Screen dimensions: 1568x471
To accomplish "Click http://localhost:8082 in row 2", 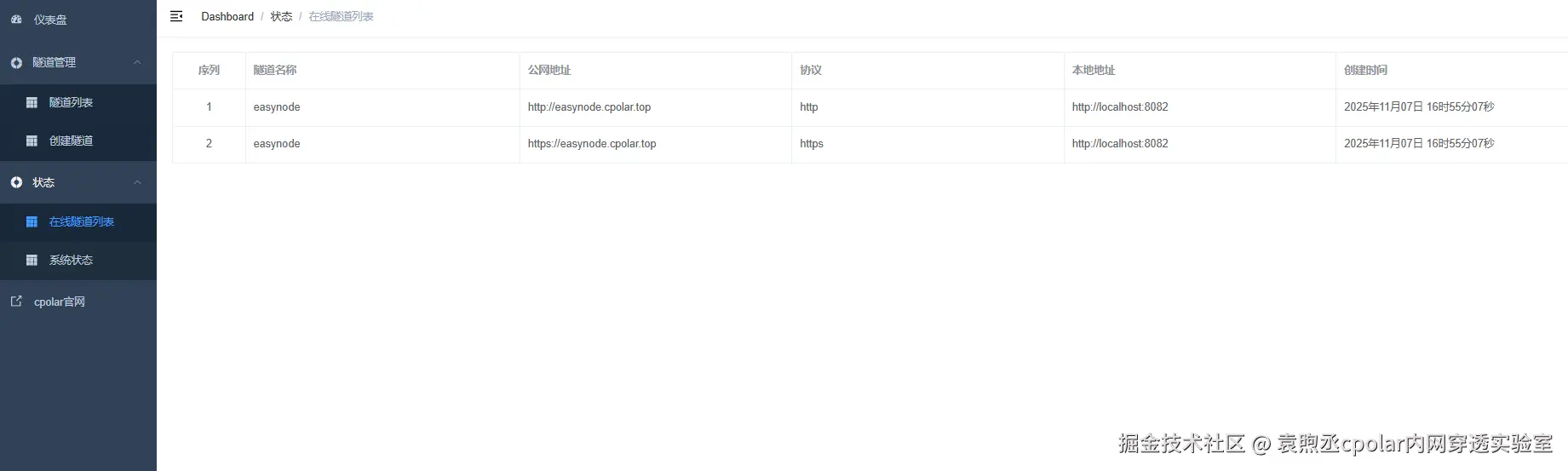I will (x=1120, y=144).
